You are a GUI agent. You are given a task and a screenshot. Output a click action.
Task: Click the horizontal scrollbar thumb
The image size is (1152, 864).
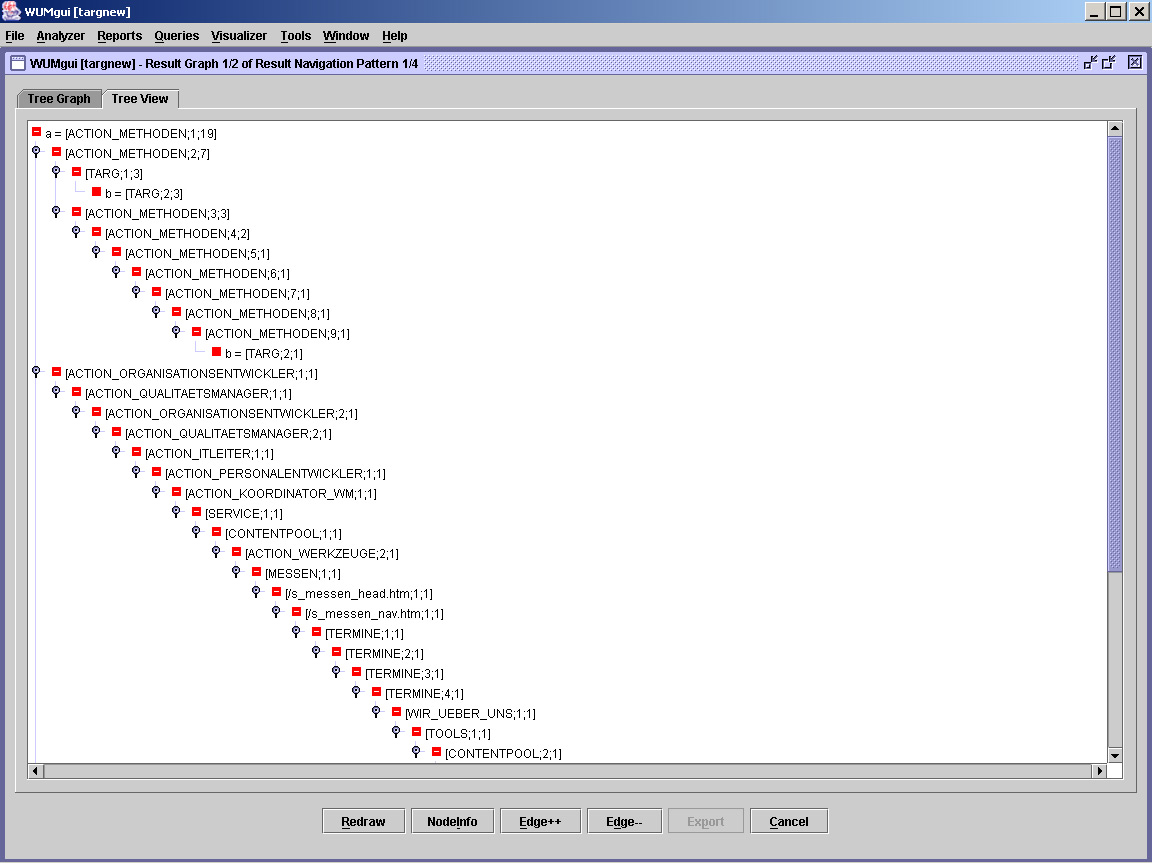click(567, 771)
